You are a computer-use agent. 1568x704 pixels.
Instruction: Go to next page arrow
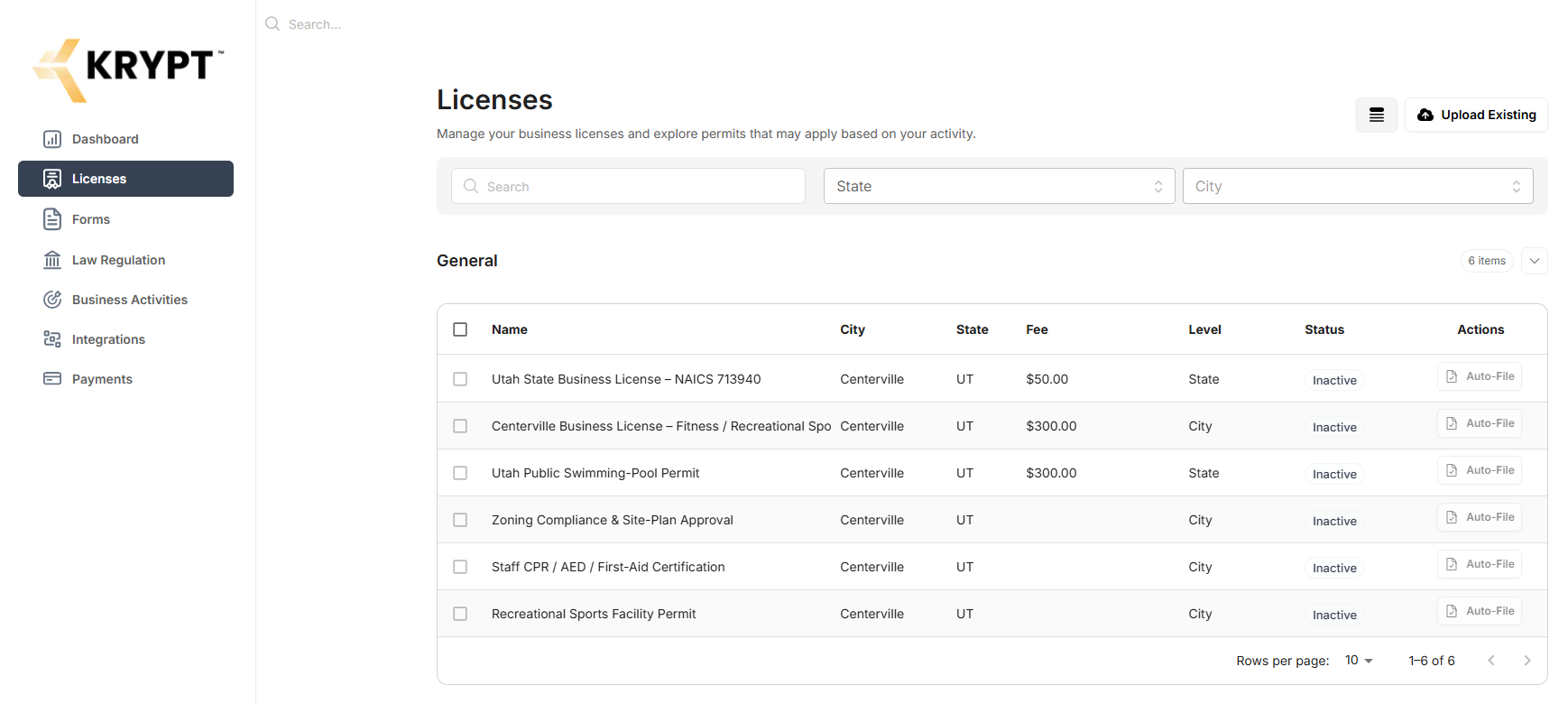pyautogui.click(x=1526, y=661)
